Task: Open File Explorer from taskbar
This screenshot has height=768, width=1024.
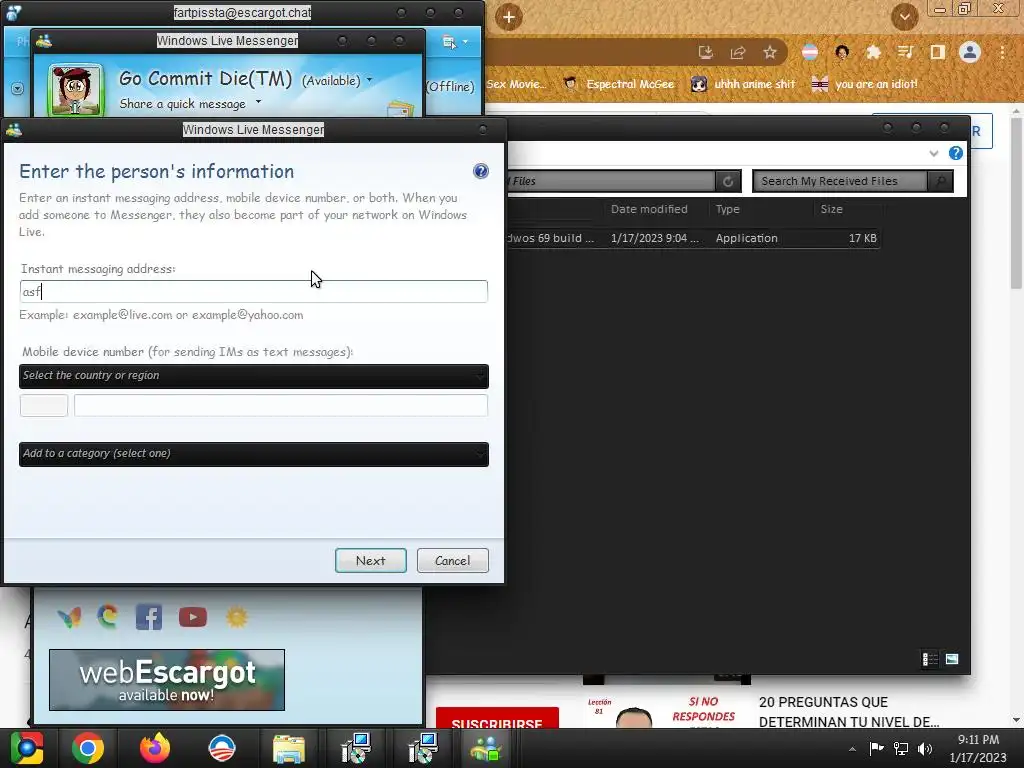Action: (289, 748)
